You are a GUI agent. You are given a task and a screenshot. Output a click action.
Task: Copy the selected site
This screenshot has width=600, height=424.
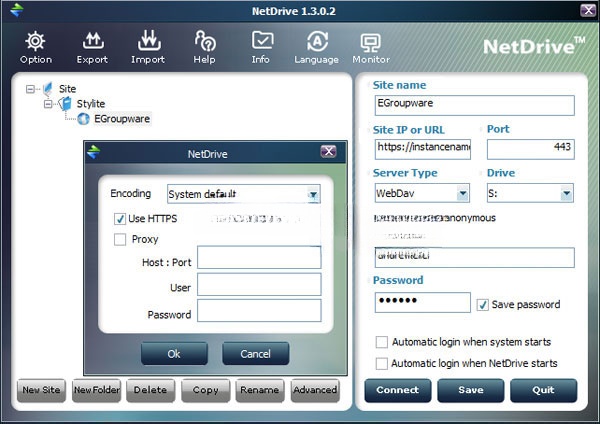click(206, 390)
